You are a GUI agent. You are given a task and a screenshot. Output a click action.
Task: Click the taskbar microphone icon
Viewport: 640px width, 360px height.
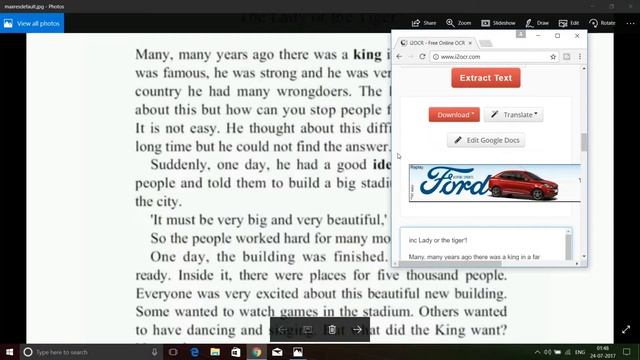[x=154, y=352]
